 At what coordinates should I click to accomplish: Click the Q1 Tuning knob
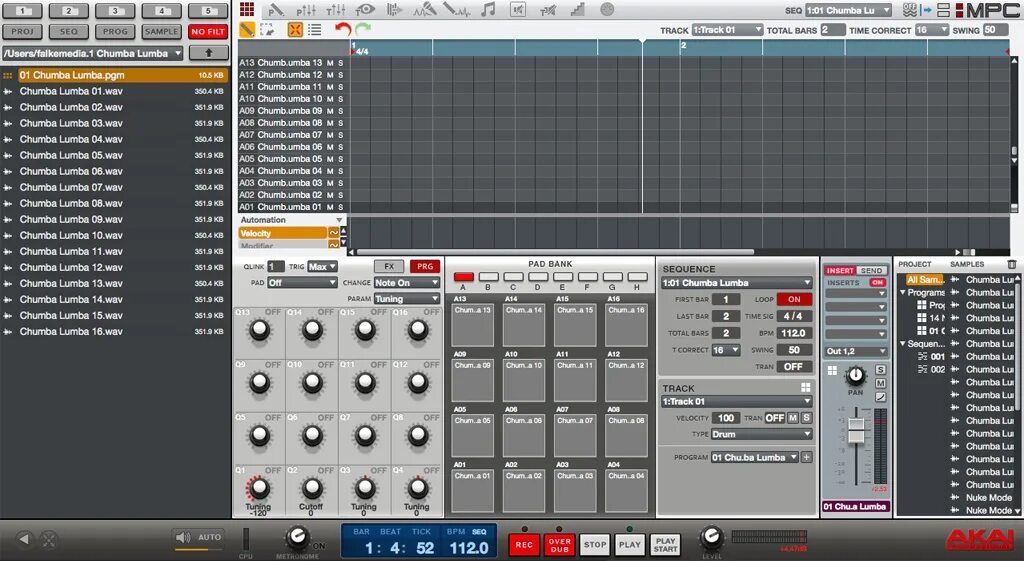[x=259, y=487]
